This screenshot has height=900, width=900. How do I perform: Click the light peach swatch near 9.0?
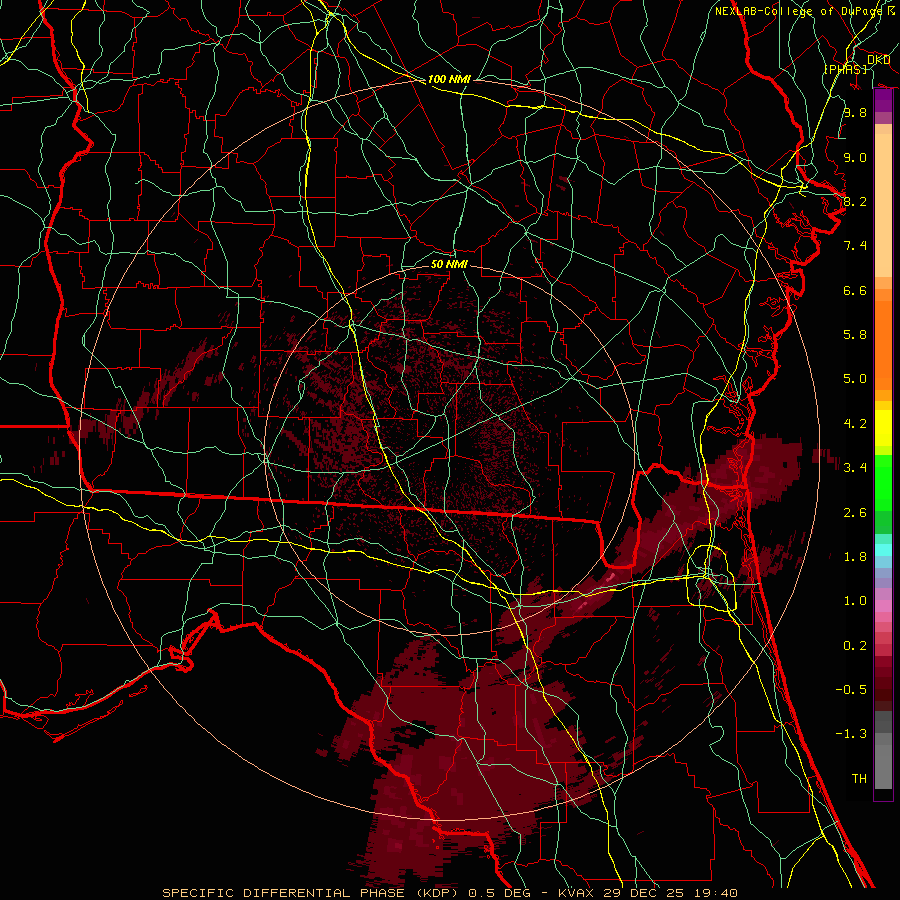pyautogui.click(x=883, y=160)
